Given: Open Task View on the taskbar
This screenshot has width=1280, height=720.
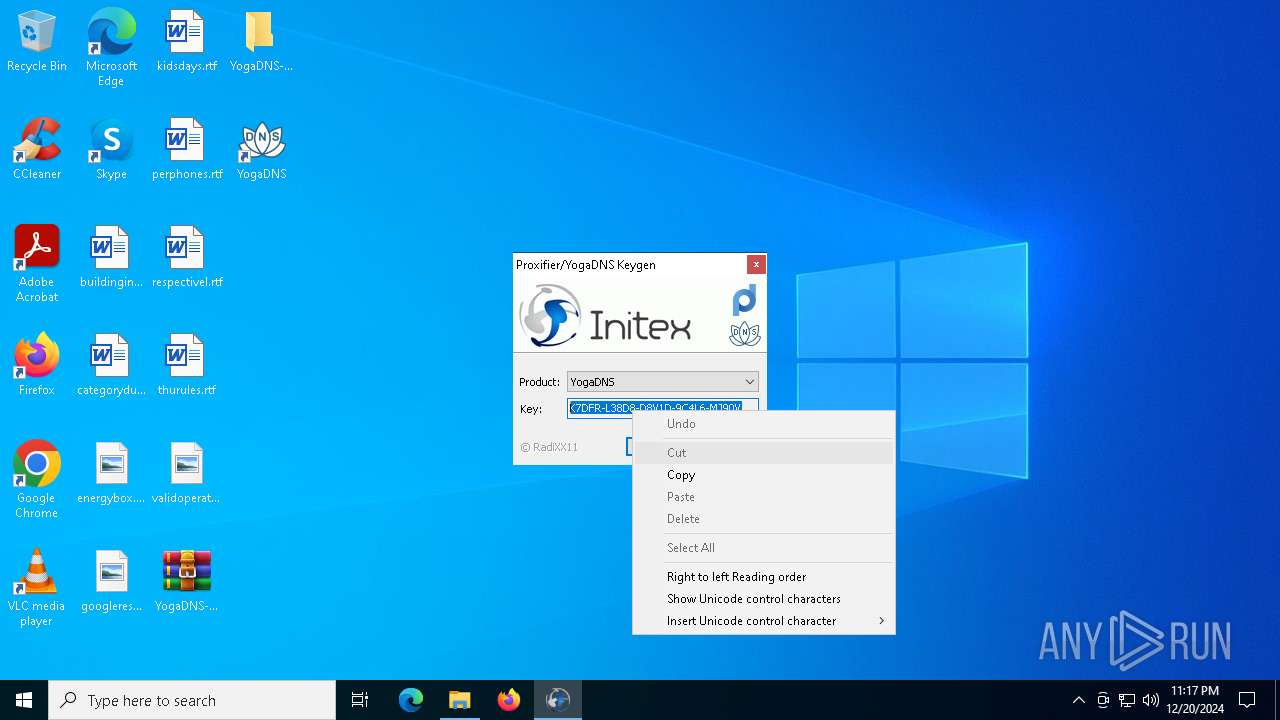Looking at the screenshot, I should [x=360, y=700].
